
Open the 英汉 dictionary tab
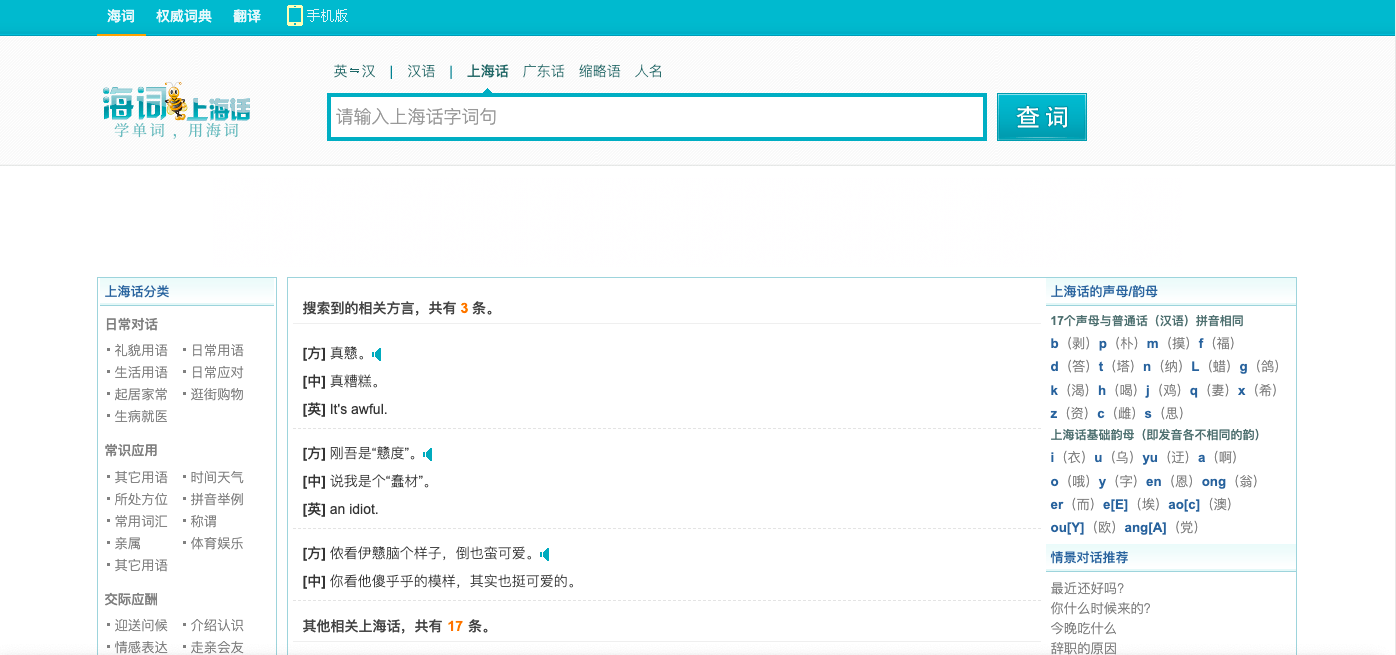(x=354, y=71)
